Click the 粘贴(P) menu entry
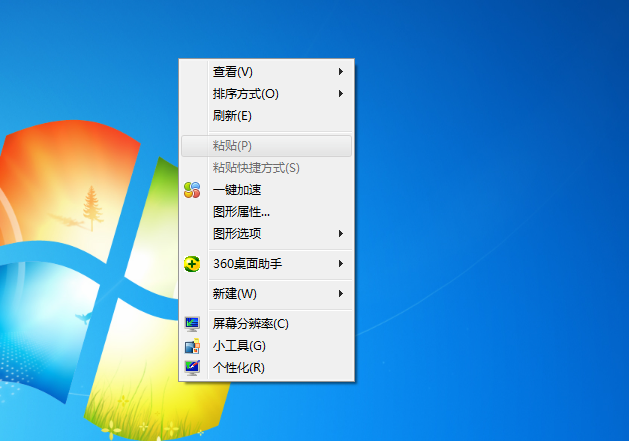Image resolution: width=629 pixels, height=441 pixels. (x=266, y=146)
